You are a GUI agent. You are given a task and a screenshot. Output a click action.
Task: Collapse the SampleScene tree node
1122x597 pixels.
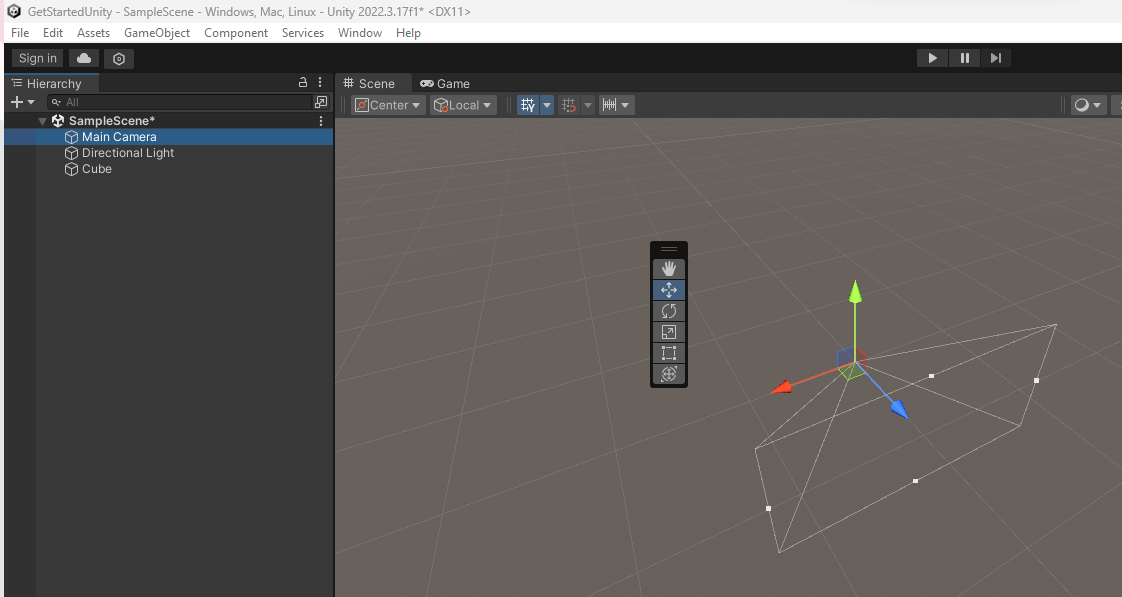click(42, 121)
